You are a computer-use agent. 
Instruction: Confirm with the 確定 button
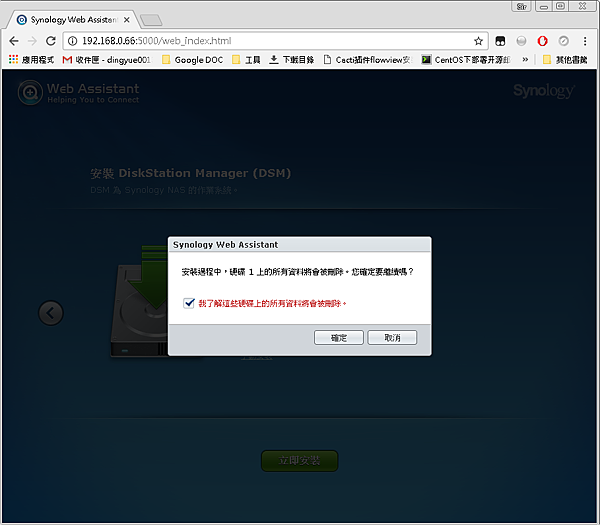[x=339, y=338]
